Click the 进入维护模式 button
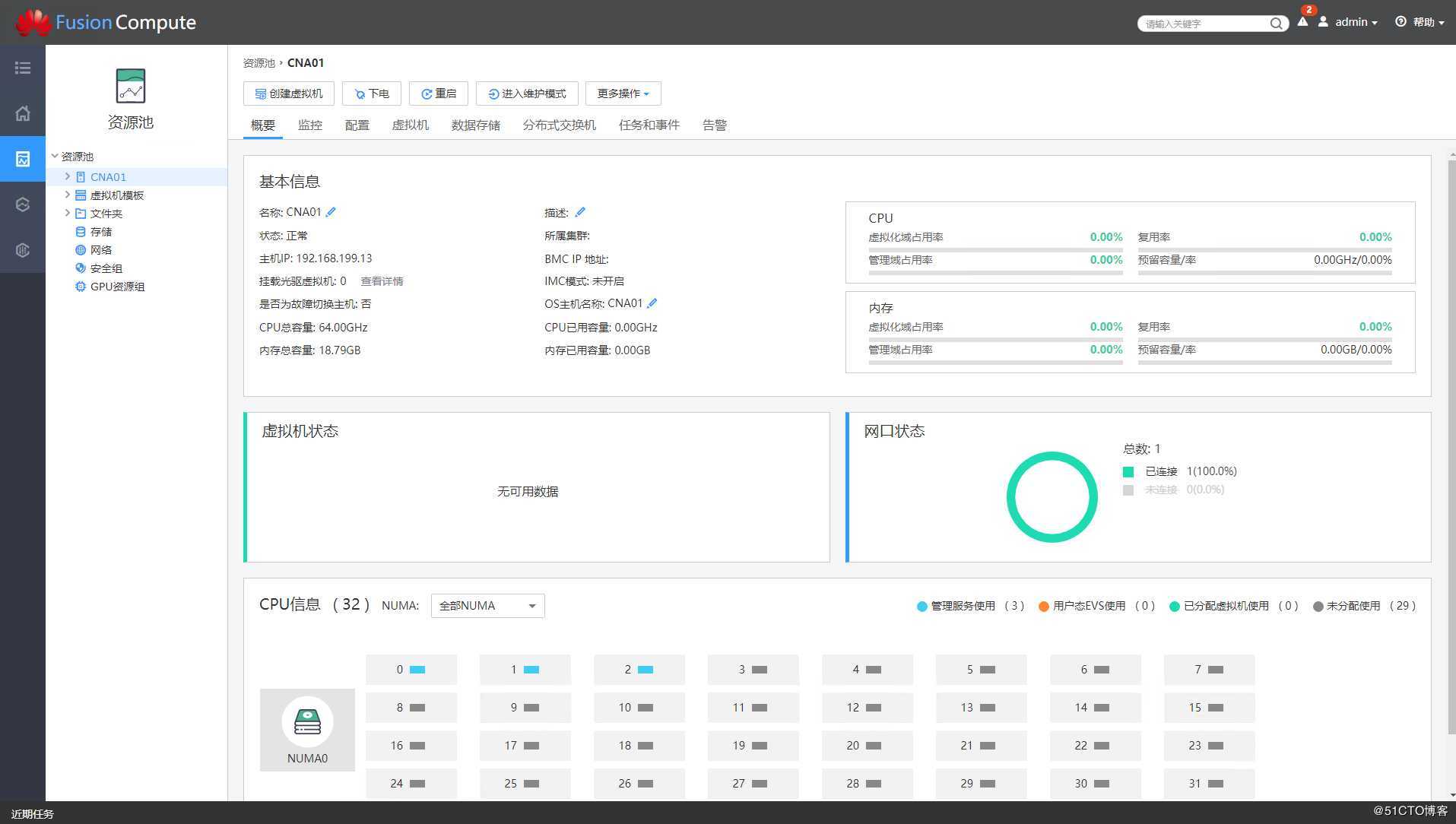Screen dimensions: 1456x824 tap(527, 93)
